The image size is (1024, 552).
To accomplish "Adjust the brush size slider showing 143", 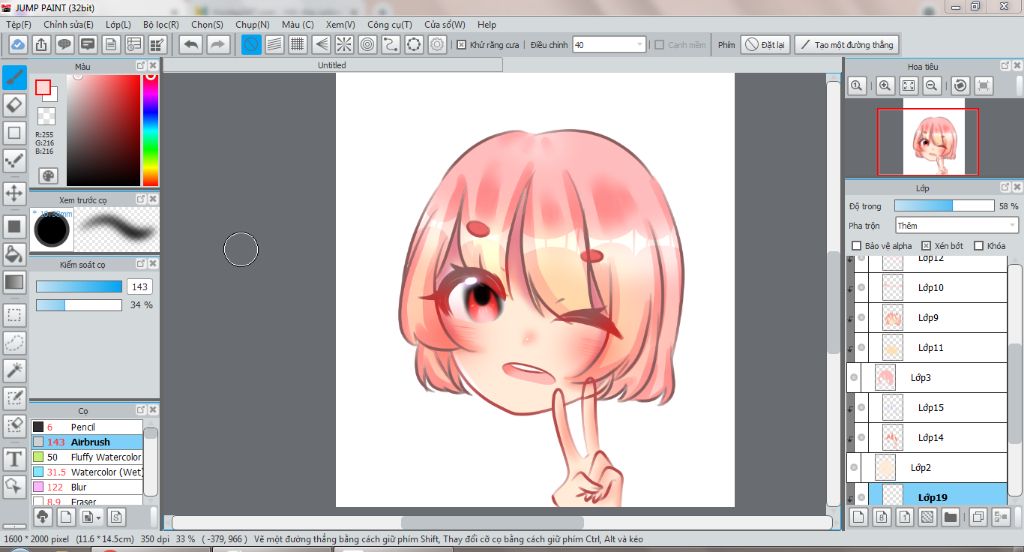I will (79, 286).
